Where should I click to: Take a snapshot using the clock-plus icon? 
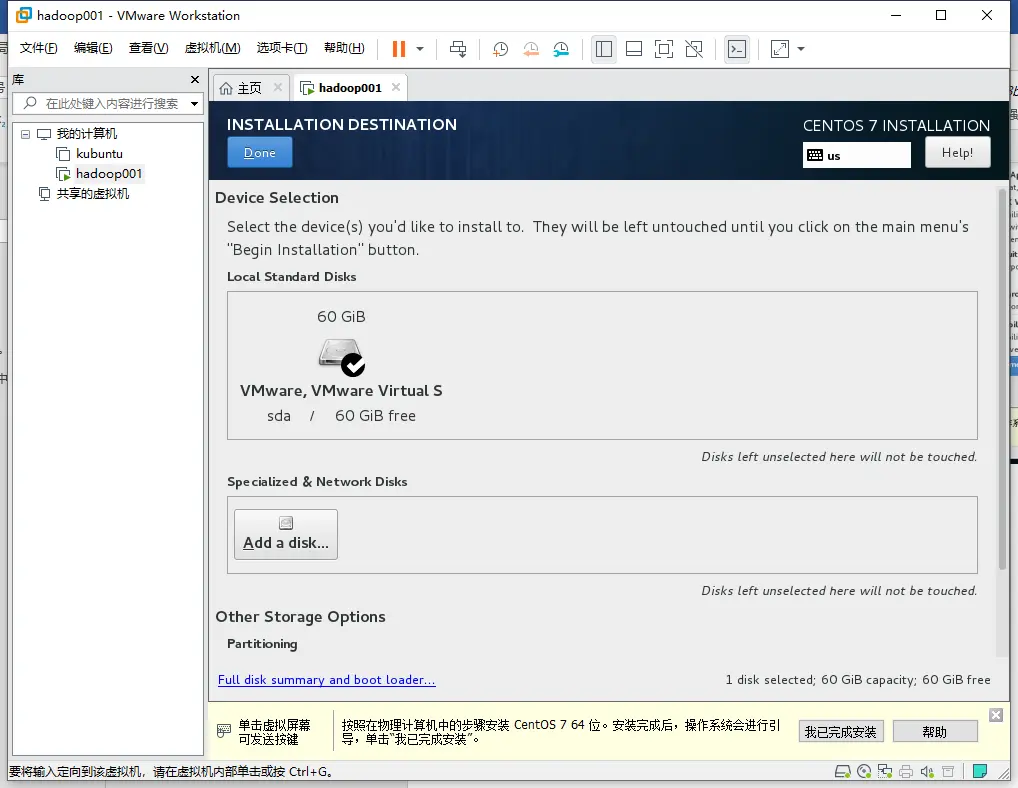pyautogui.click(x=500, y=49)
